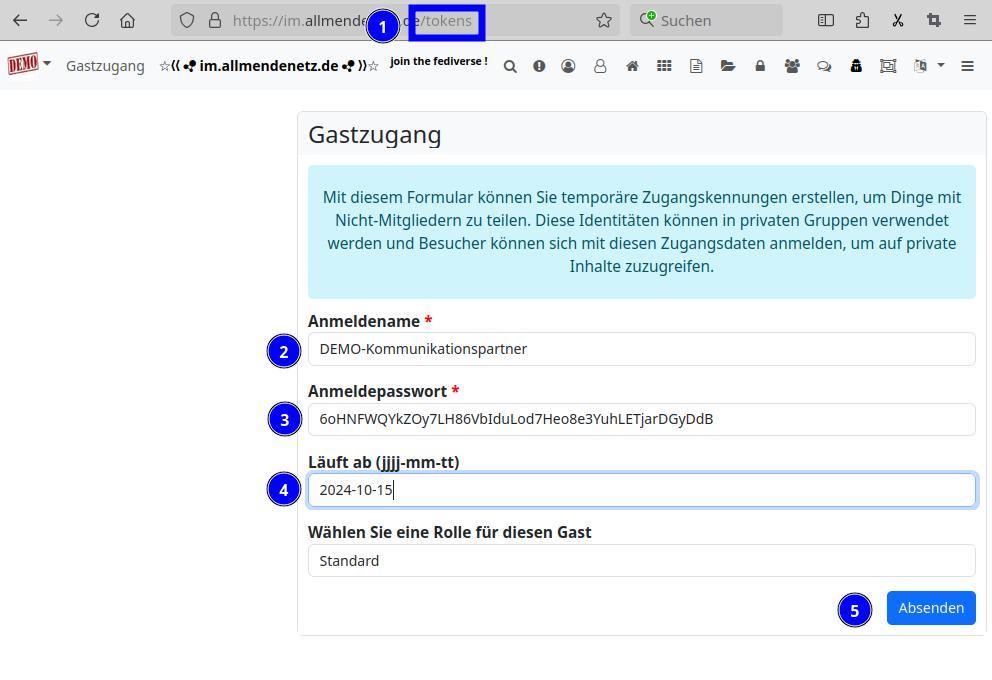Click the padlock icon in the site navbar
992x680 pixels.
click(760, 66)
